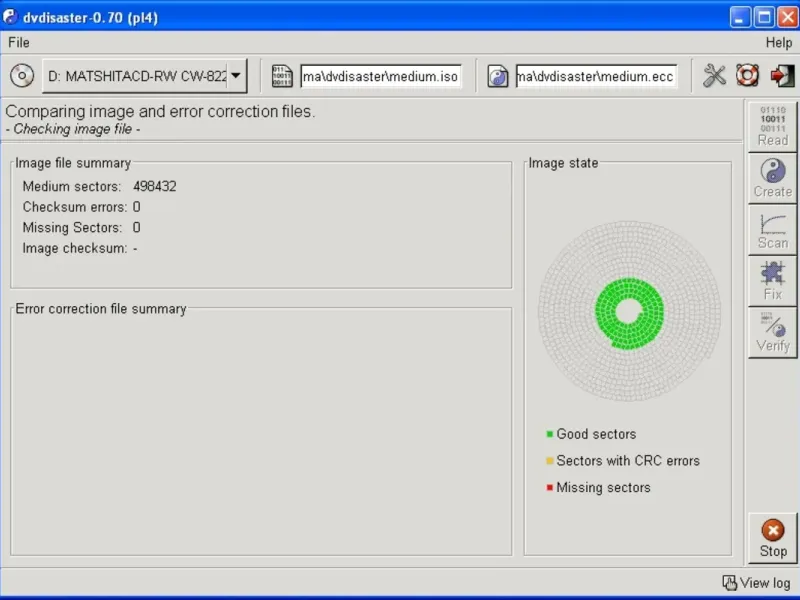Click the Medium sectors value 498432

coord(155,186)
